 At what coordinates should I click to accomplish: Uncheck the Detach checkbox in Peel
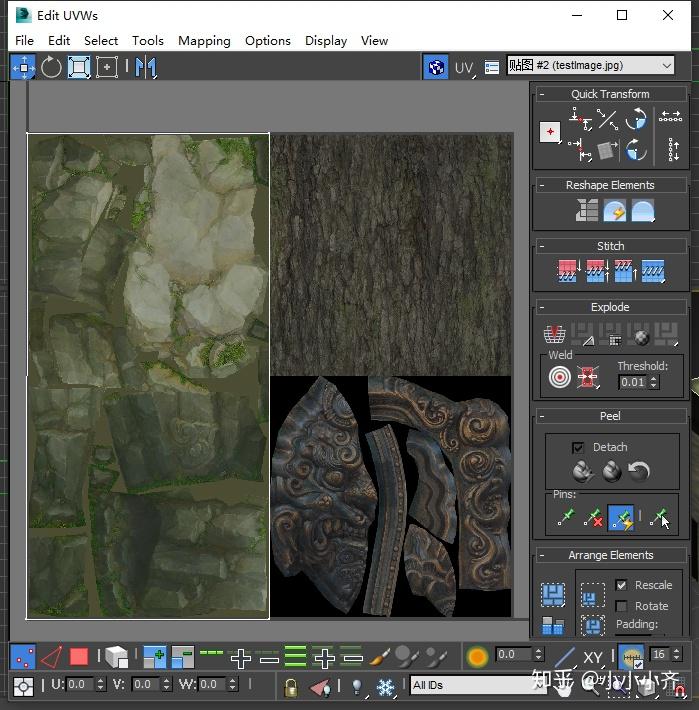(578, 447)
